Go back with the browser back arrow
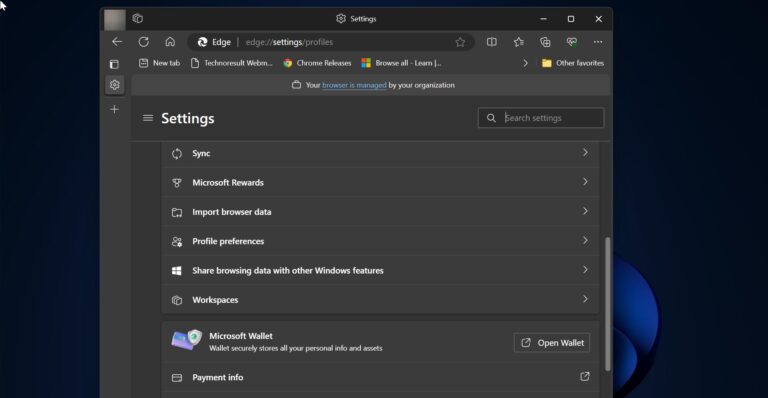 pos(117,42)
